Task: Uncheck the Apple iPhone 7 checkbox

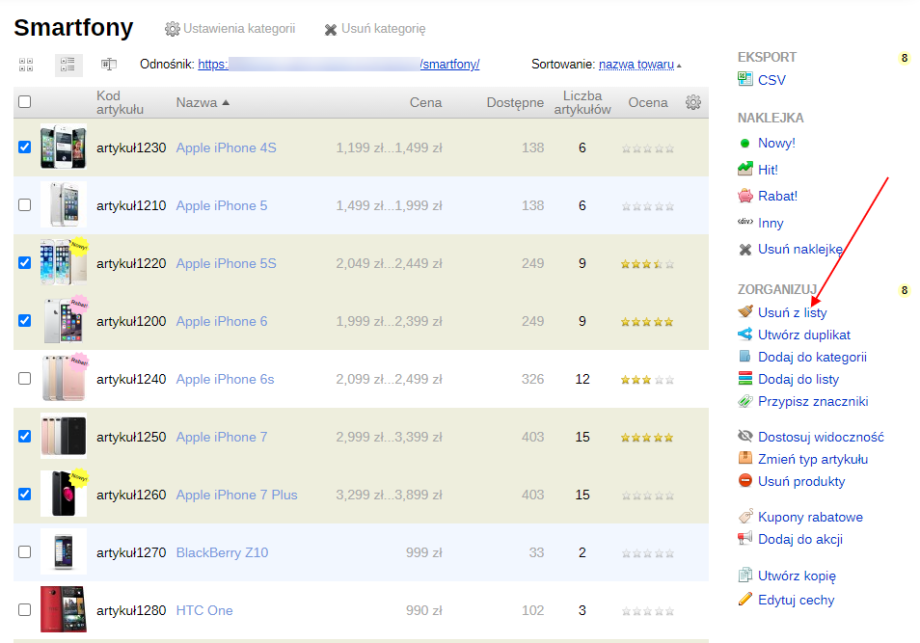Action: (25, 436)
